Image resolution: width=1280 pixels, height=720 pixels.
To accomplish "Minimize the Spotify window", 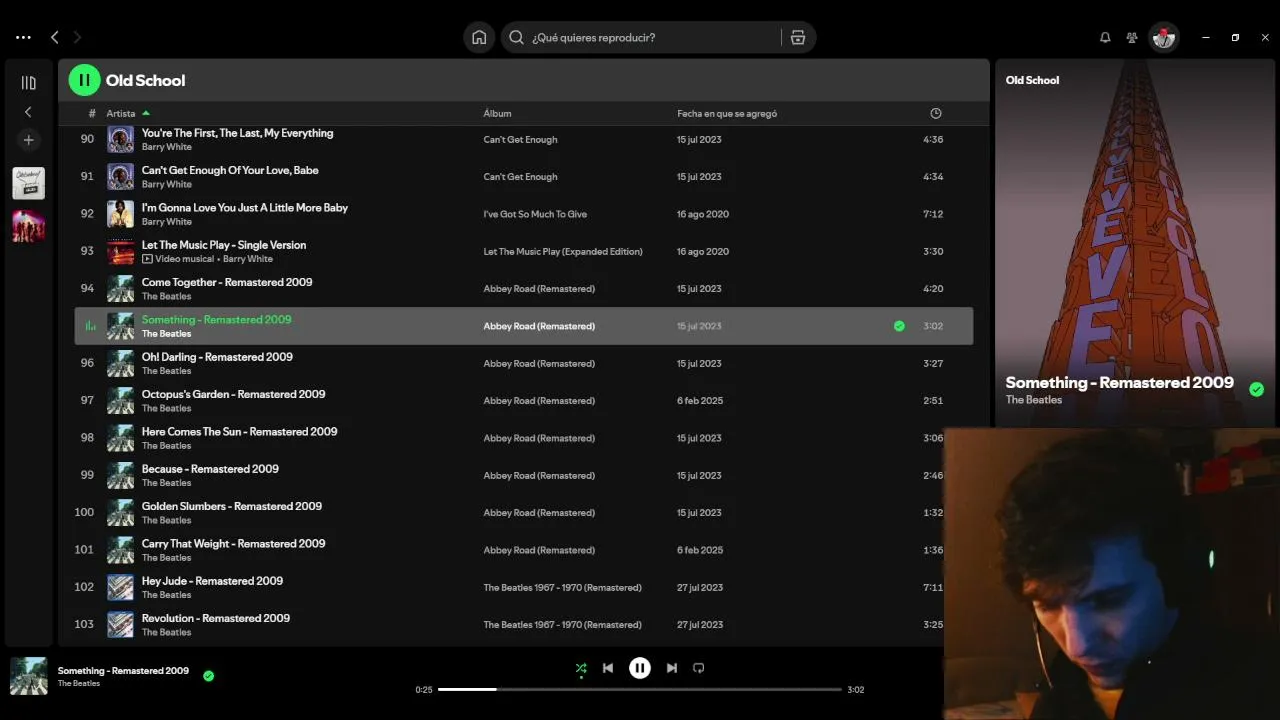I will (x=1206, y=38).
